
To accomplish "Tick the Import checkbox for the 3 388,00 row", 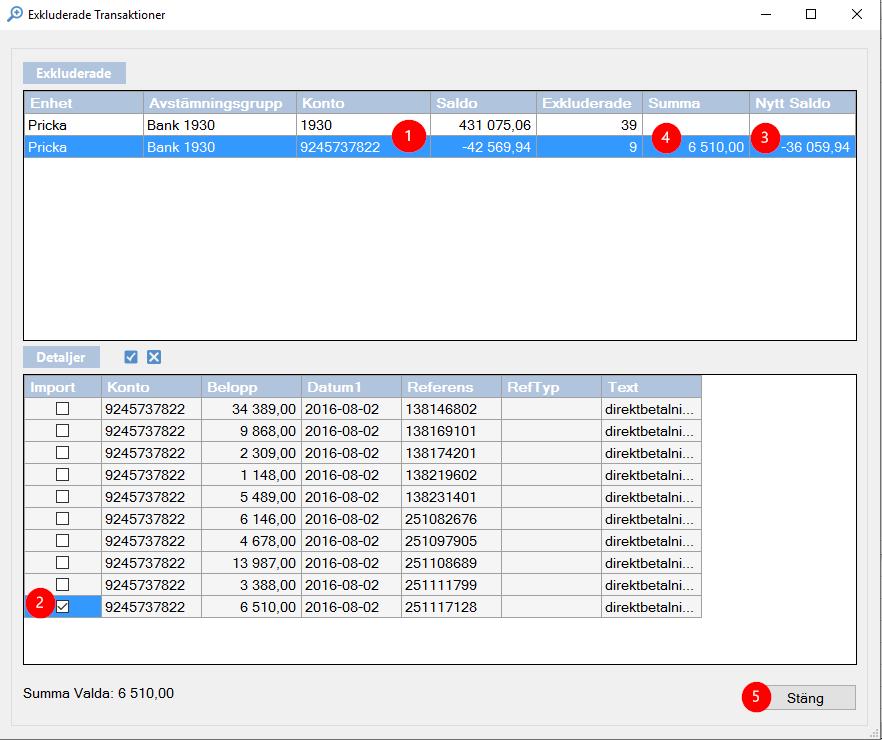I will click(x=62, y=584).
